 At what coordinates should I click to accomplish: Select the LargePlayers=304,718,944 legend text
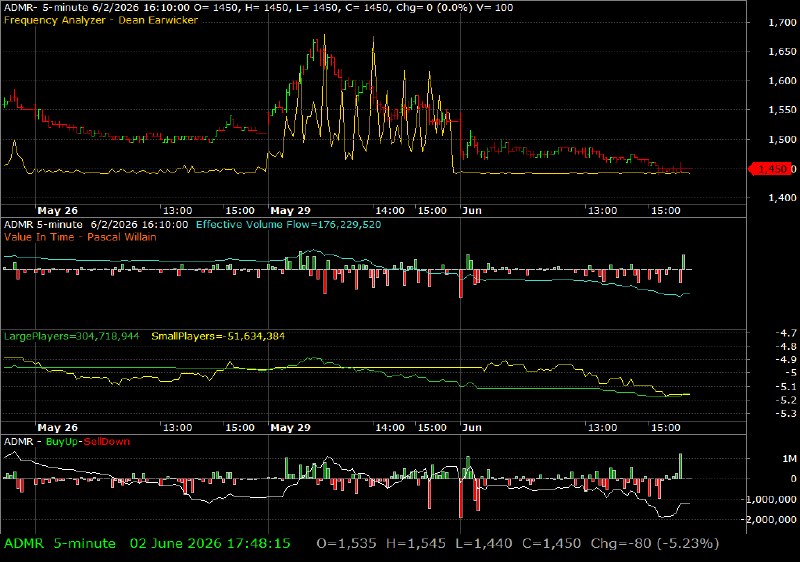pos(71,336)
